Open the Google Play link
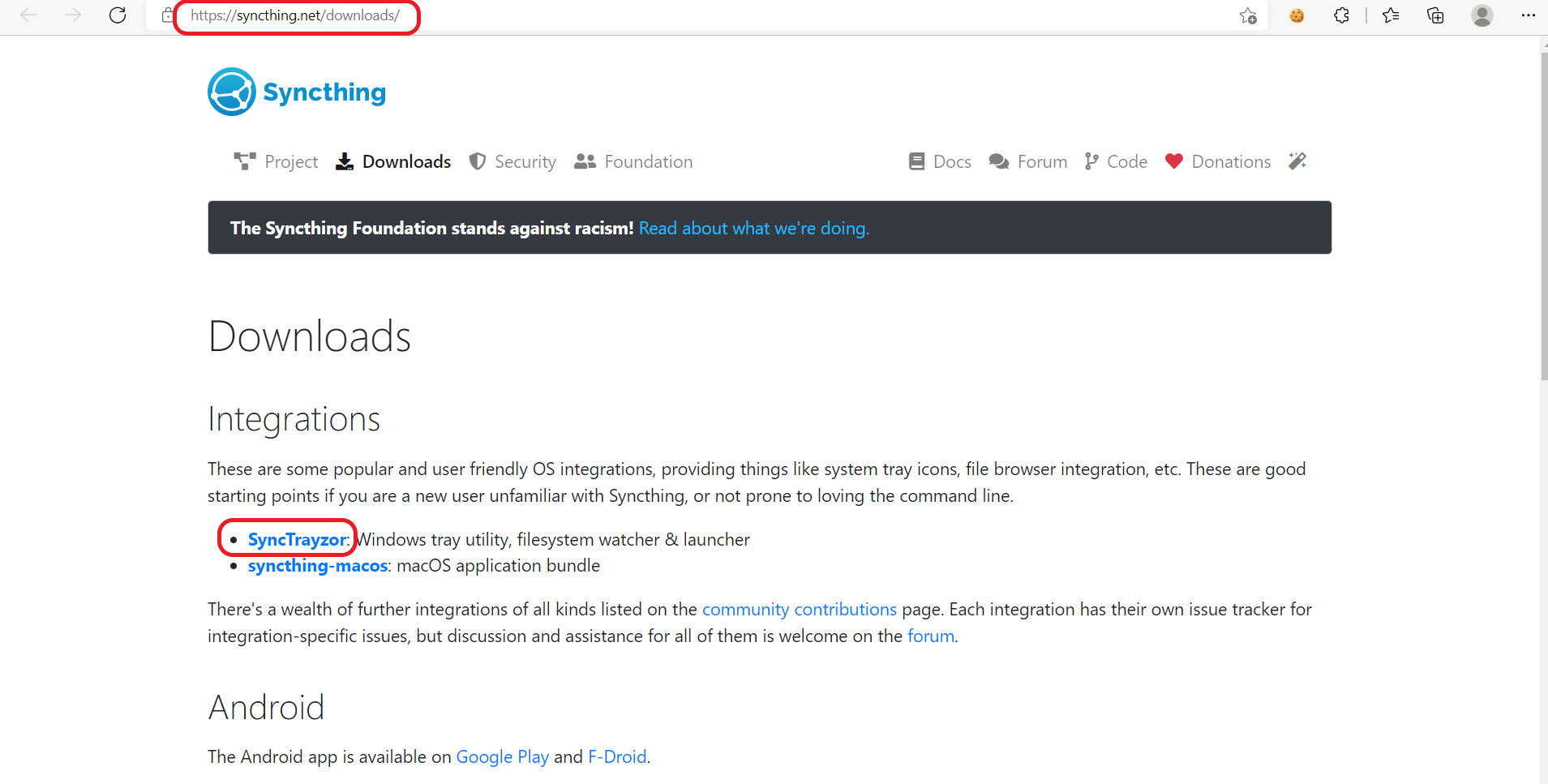The image size is (1548, 784). coord(503,756)
